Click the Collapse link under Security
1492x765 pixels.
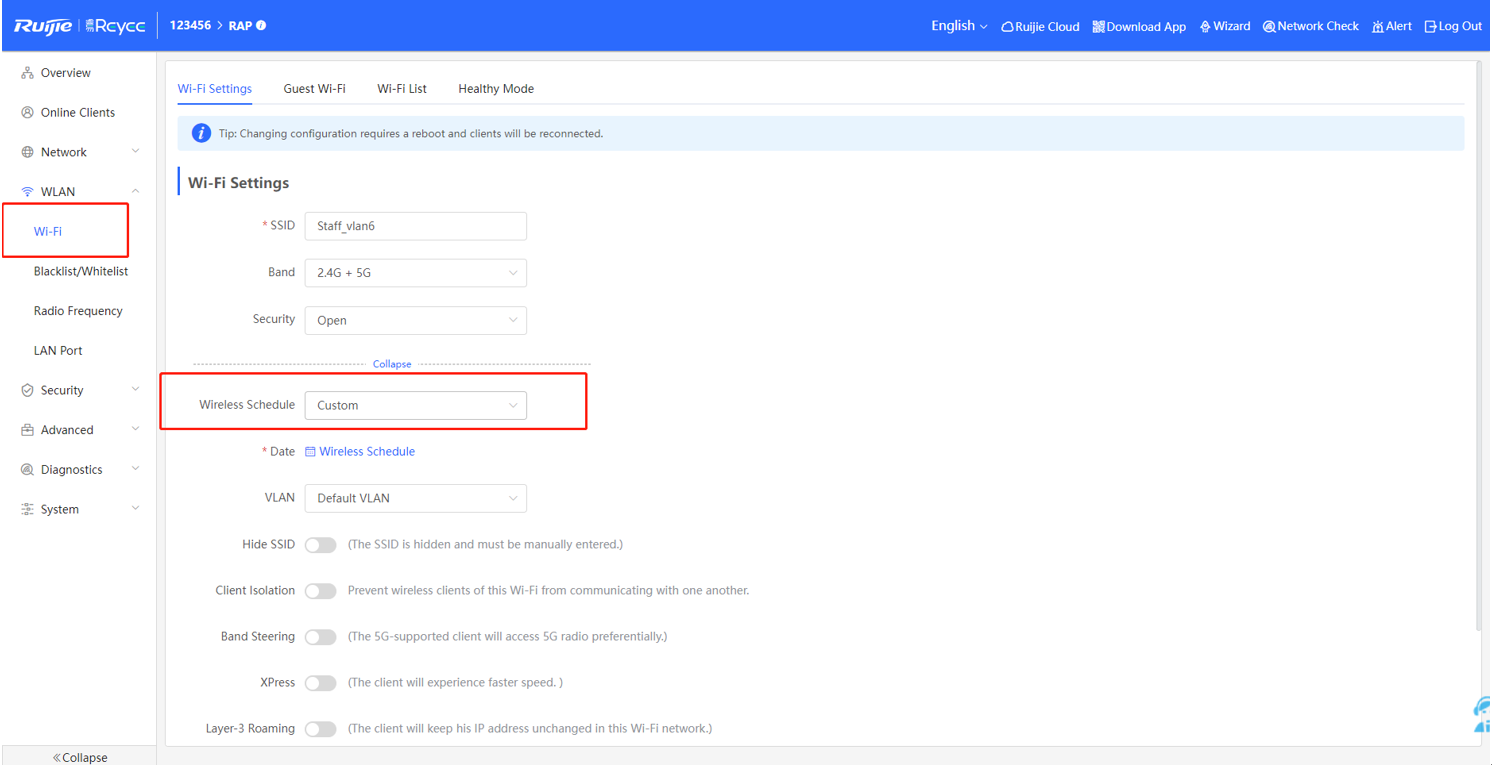point(392,364)
